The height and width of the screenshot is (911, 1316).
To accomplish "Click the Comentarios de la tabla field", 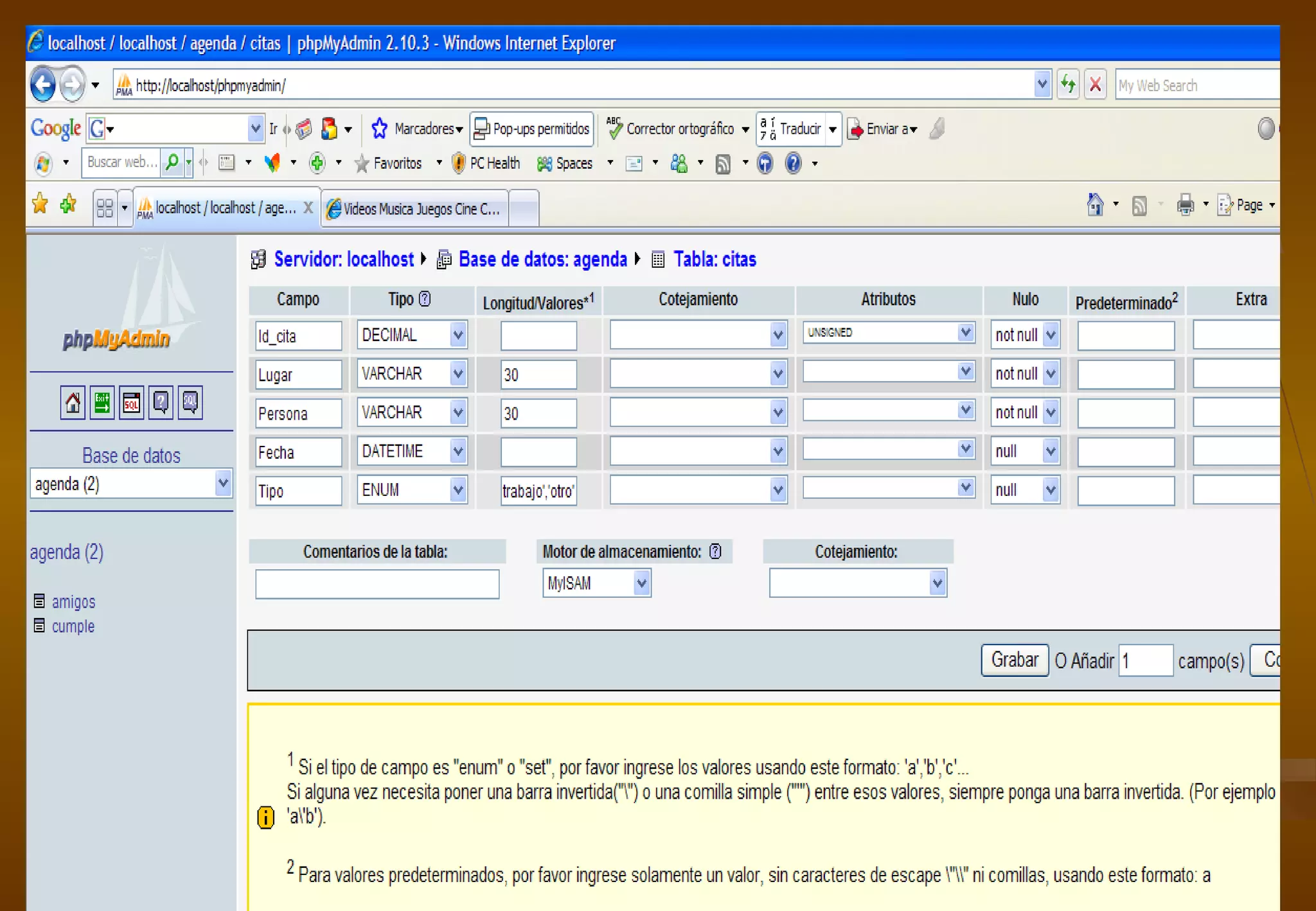I will click(x=377, y=584).
